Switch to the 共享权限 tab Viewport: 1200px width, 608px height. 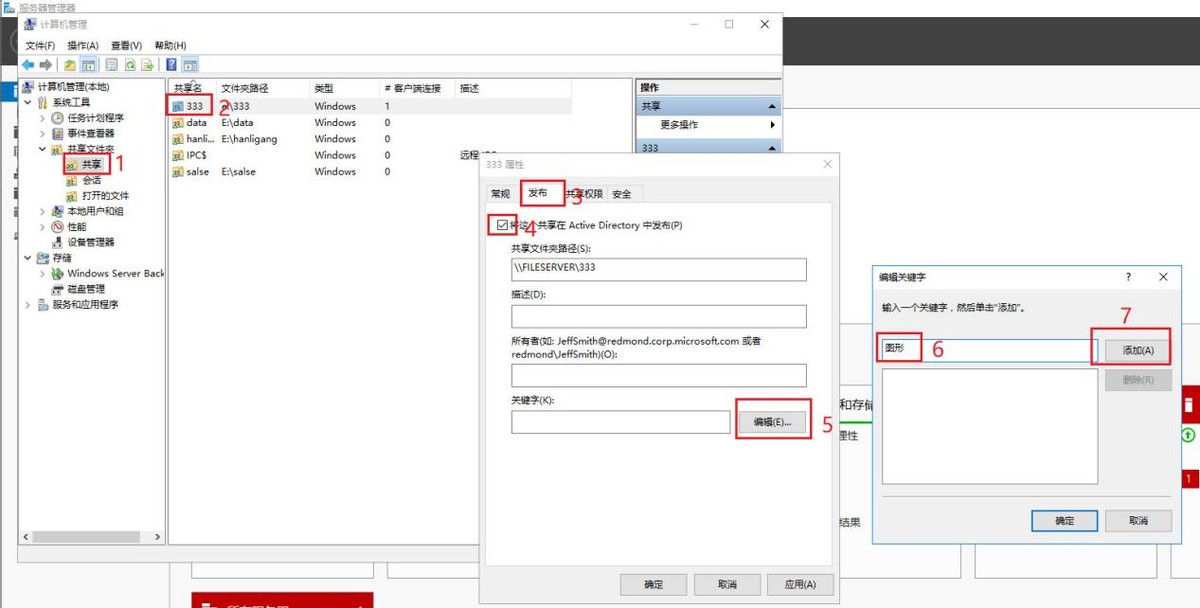click(585, 192)
